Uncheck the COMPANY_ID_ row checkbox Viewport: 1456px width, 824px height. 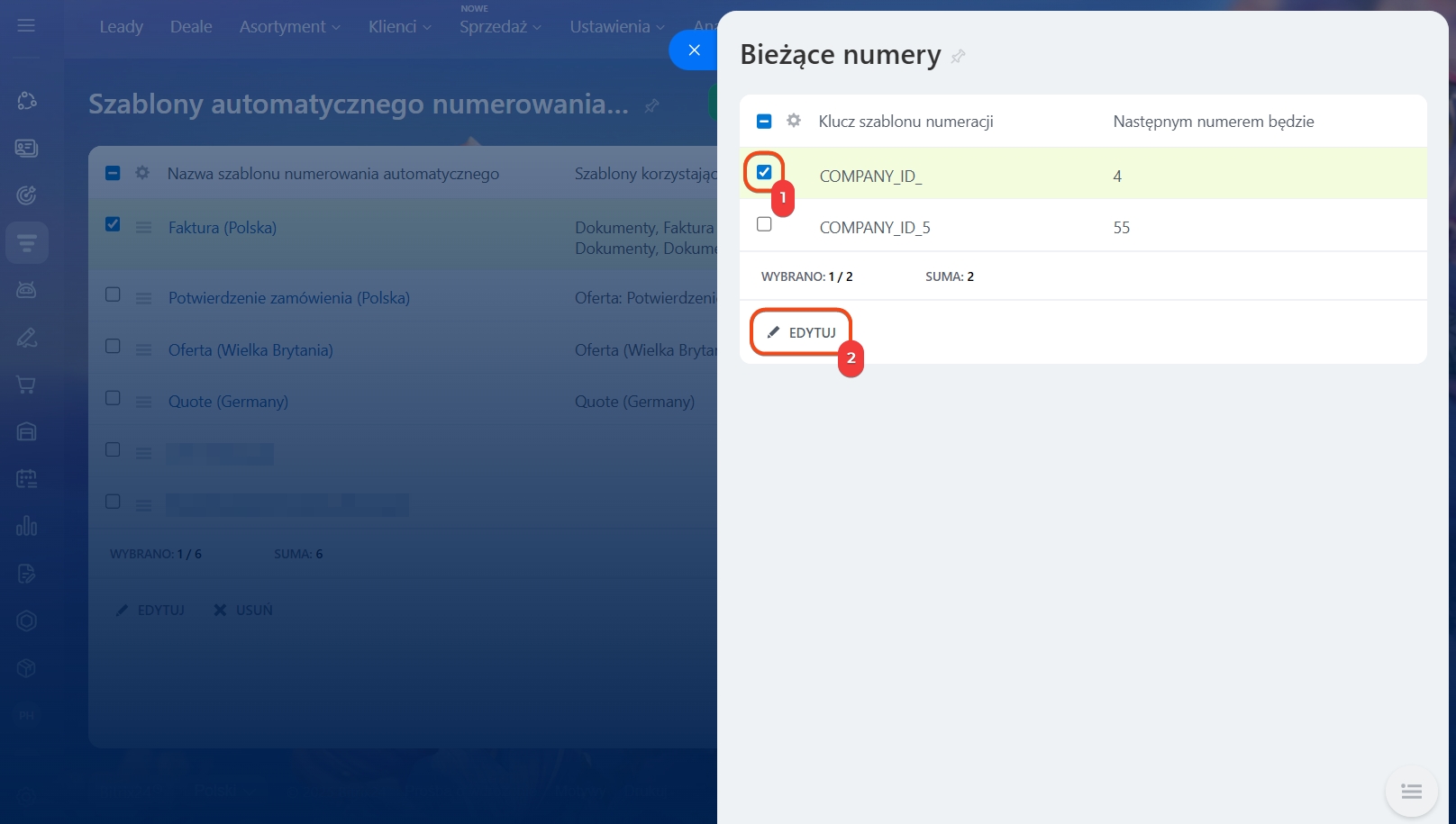[764, 172]
